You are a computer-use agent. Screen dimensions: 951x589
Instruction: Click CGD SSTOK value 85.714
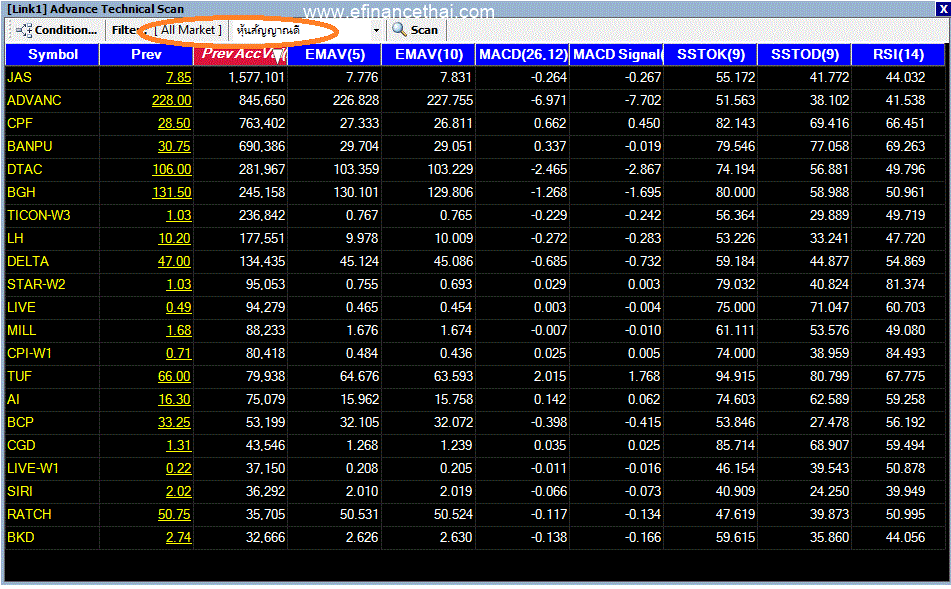coord(736,446)
